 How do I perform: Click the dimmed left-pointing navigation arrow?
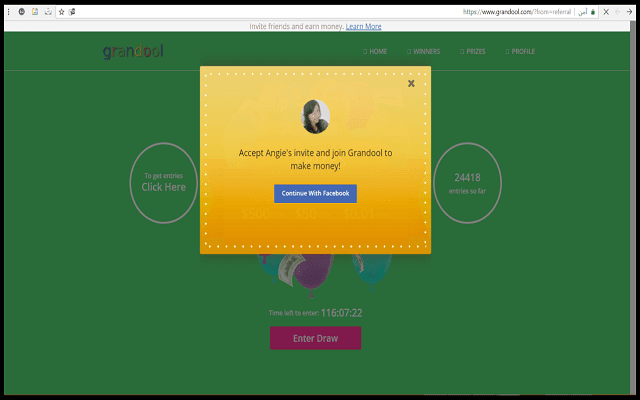click(618, 12)
